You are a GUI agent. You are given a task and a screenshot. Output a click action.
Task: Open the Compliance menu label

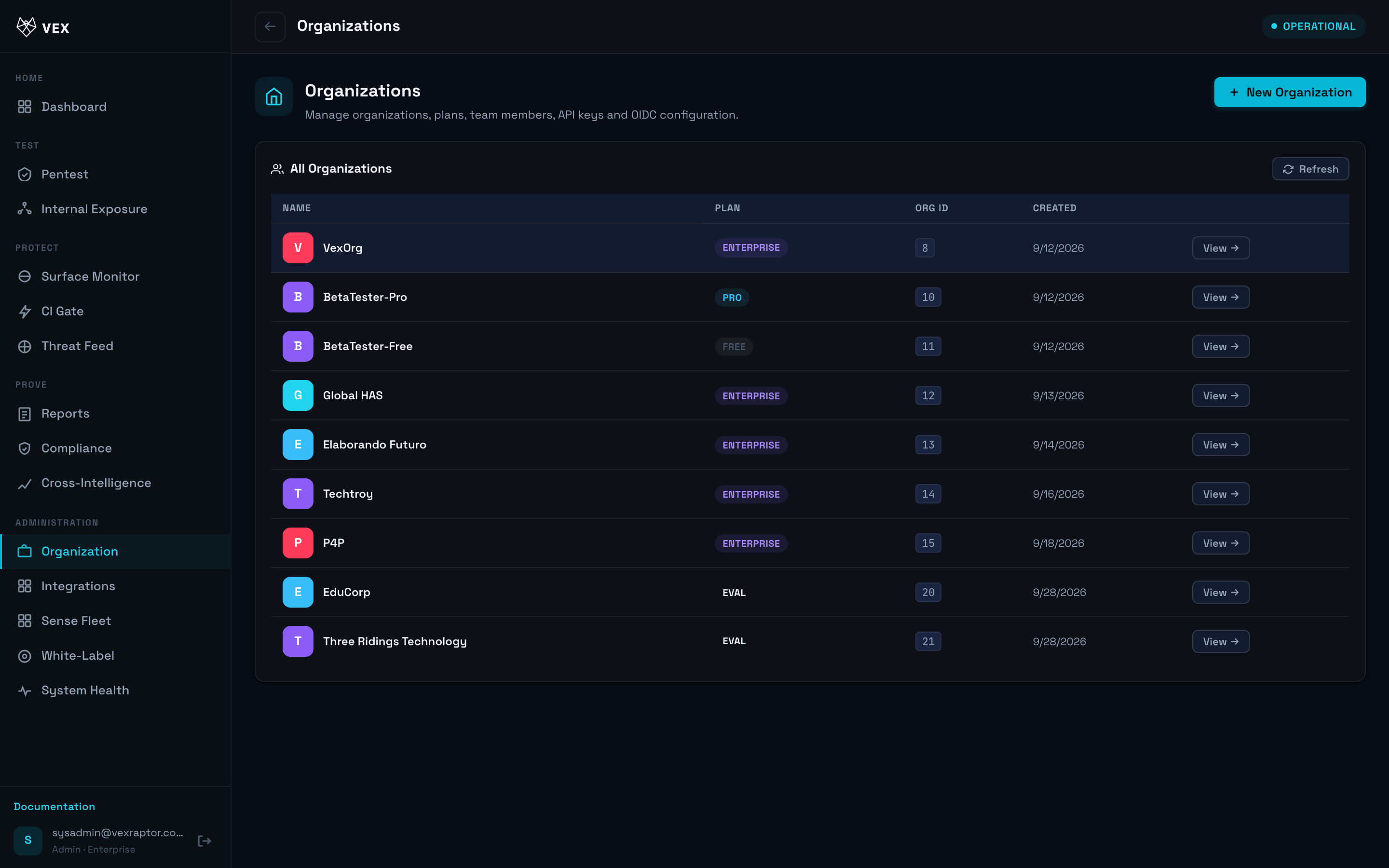[76, 448]
